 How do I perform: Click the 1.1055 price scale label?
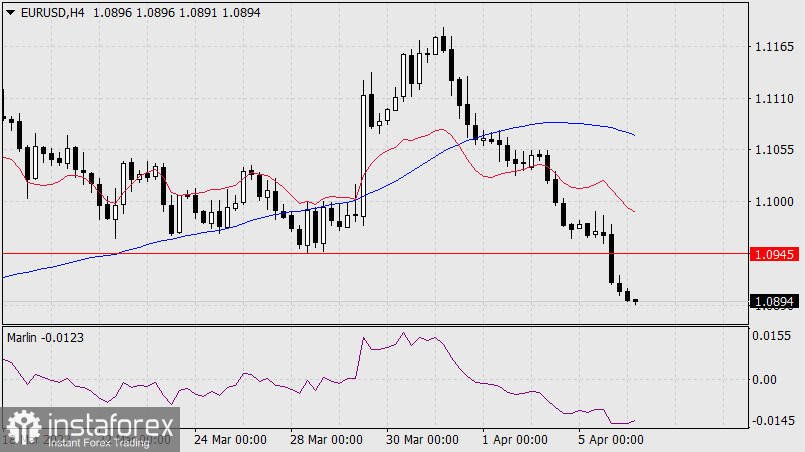(x=774, y=150)
